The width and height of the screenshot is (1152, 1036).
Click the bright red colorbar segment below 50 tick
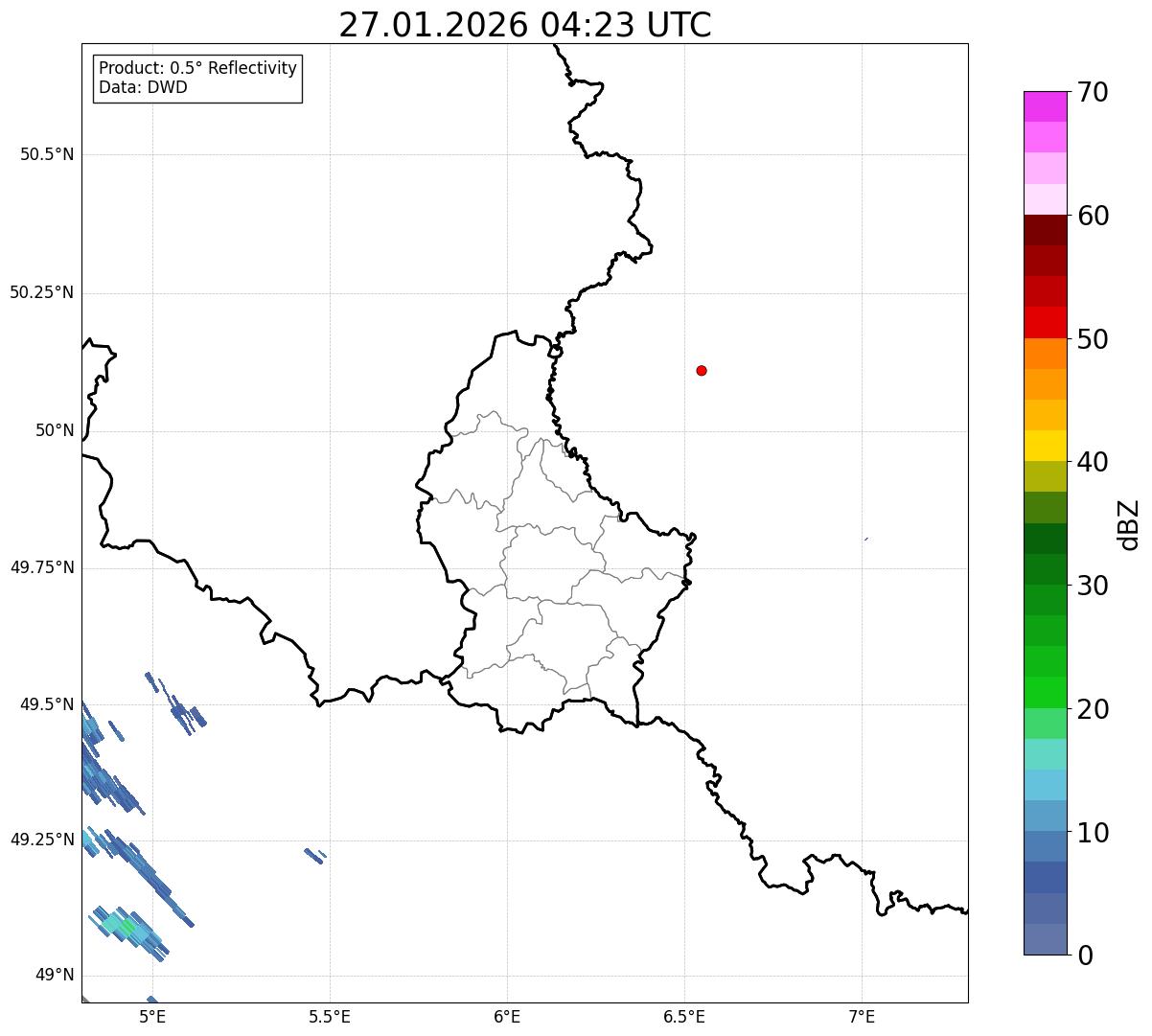(1045, 322)
